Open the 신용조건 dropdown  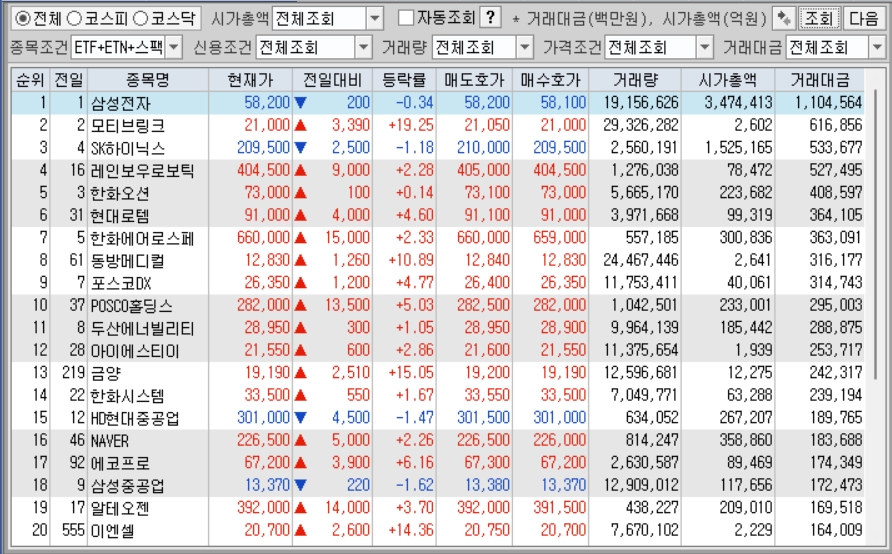click(364, 47)
